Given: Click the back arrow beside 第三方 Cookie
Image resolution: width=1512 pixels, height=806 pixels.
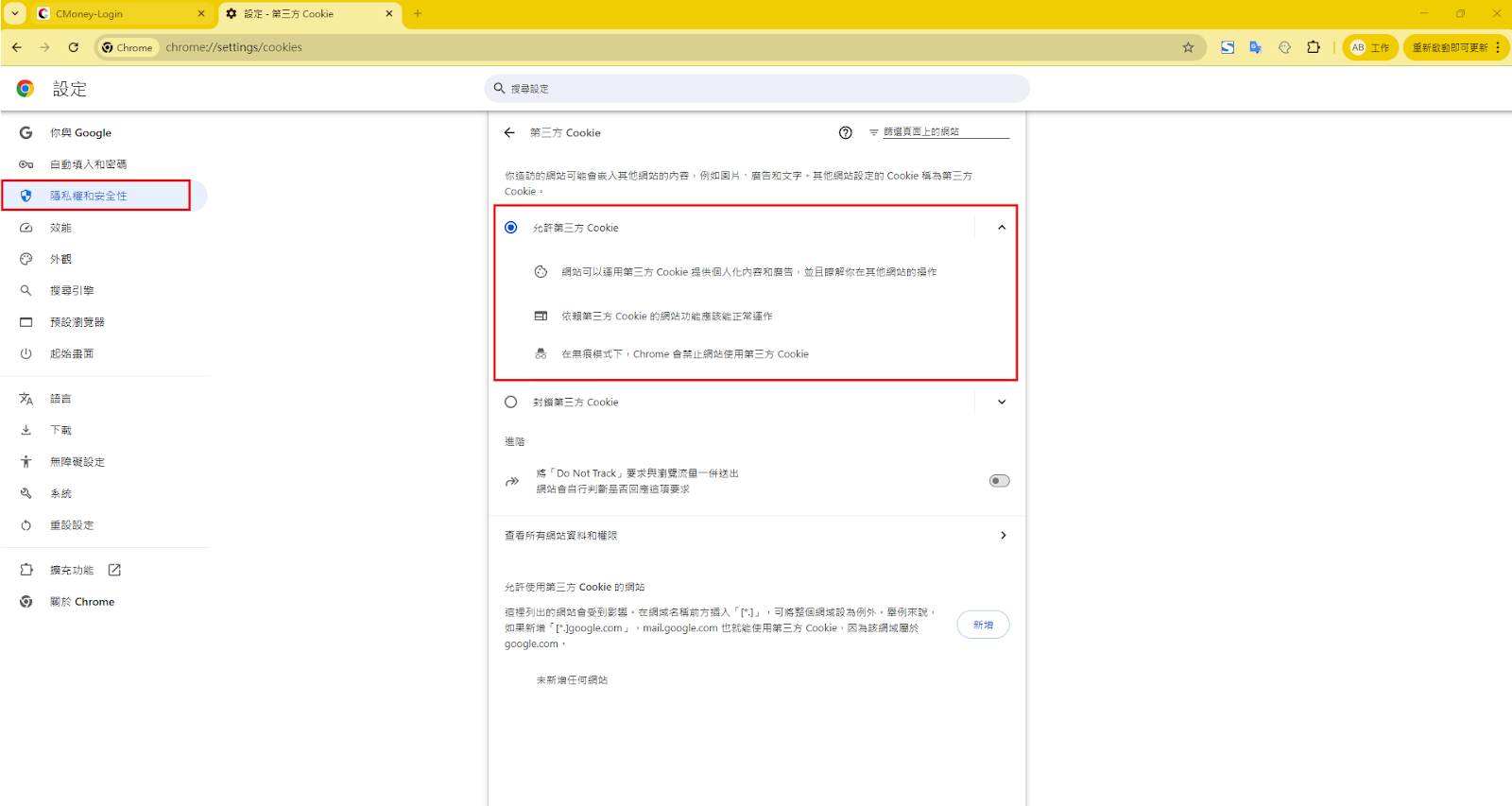Looking at the screenshot, I should pyautogui.click(x=509, y=133).
